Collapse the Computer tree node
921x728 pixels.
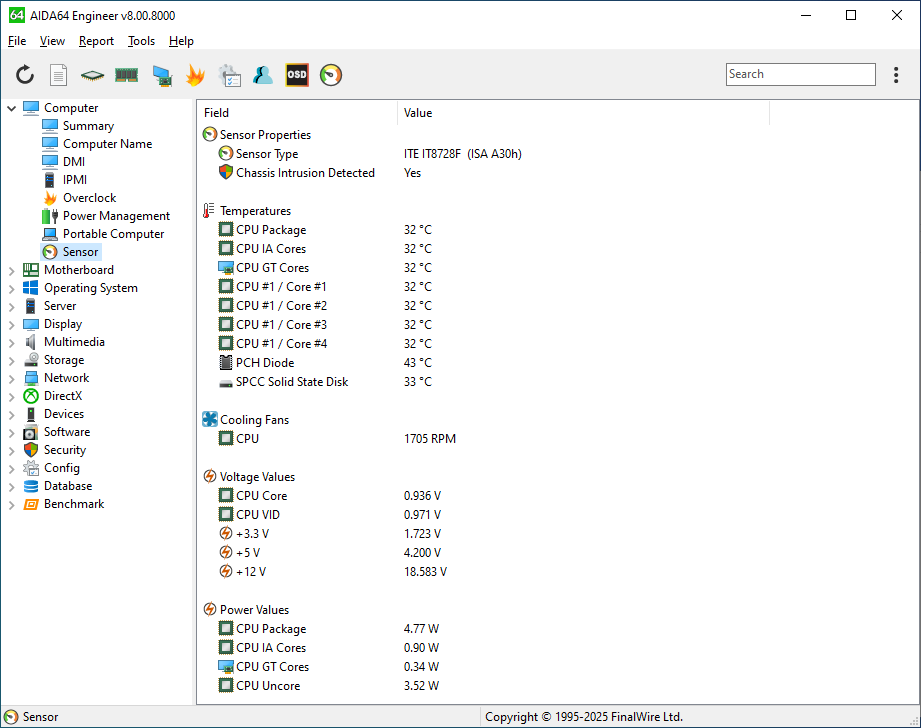click(x=11, y=108)
